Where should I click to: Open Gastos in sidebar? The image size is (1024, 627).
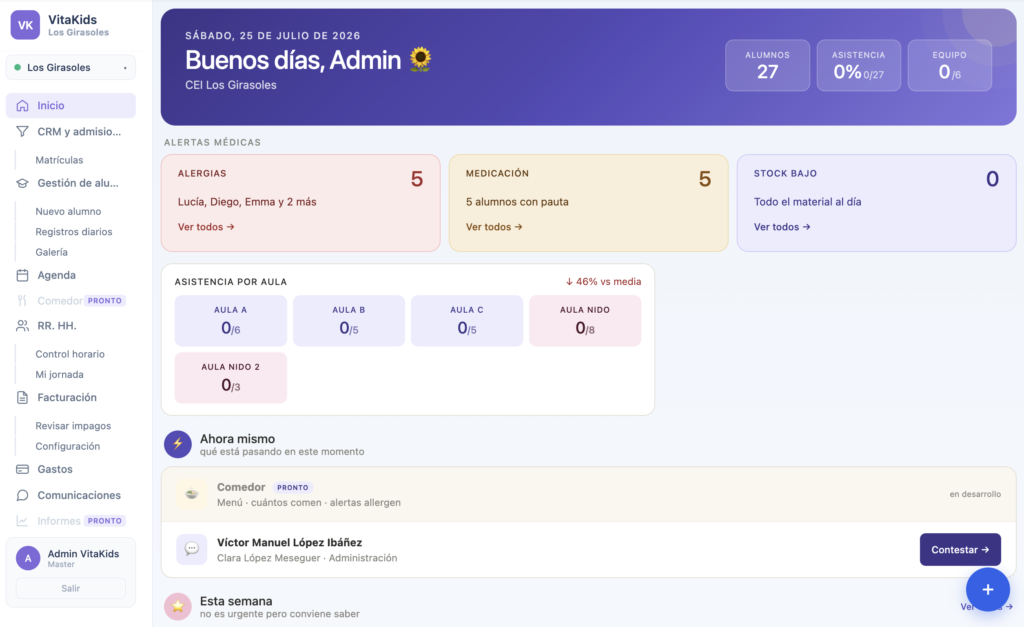[71, 469]
